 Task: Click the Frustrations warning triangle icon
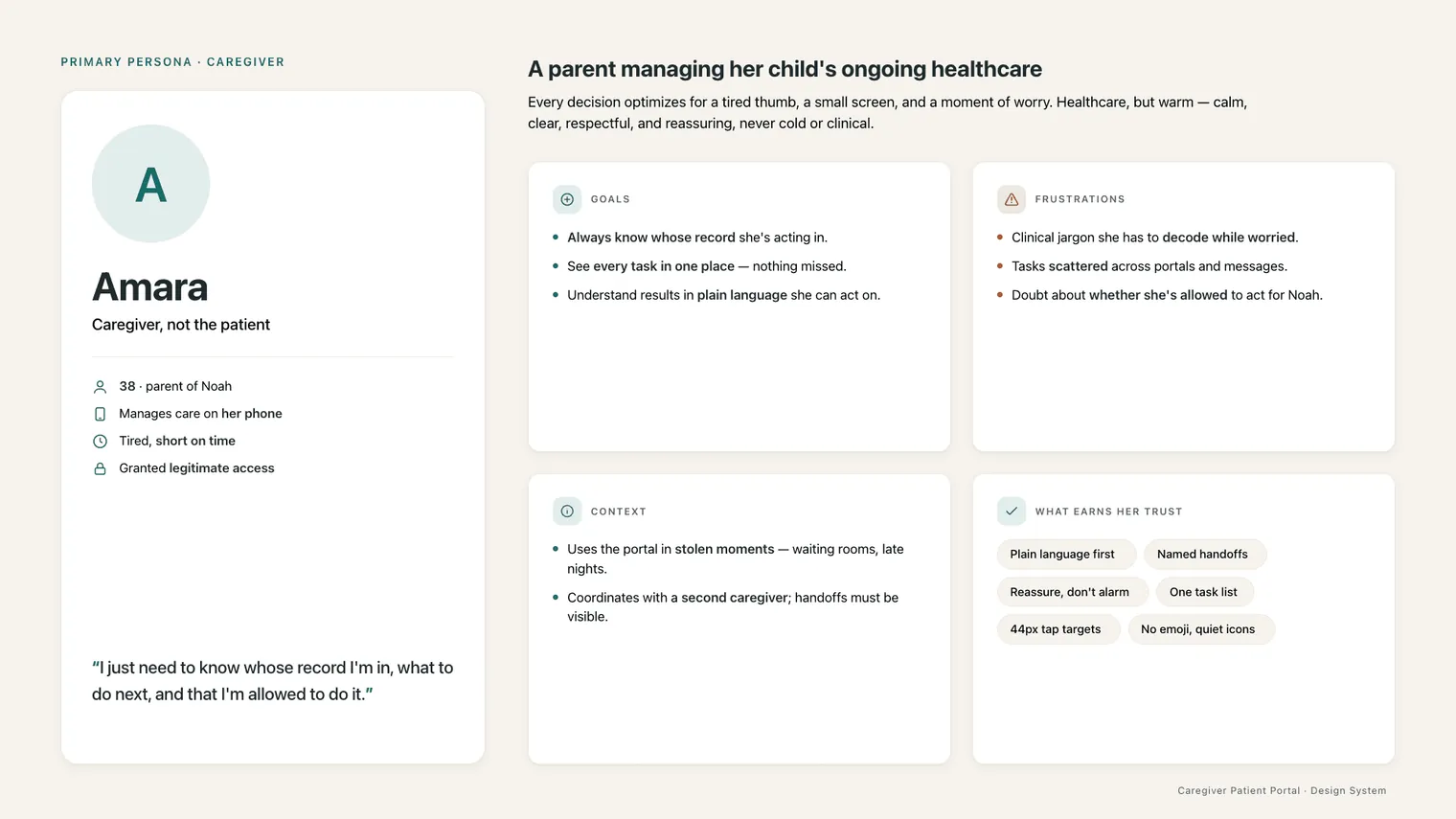[x=1012, y=199]
